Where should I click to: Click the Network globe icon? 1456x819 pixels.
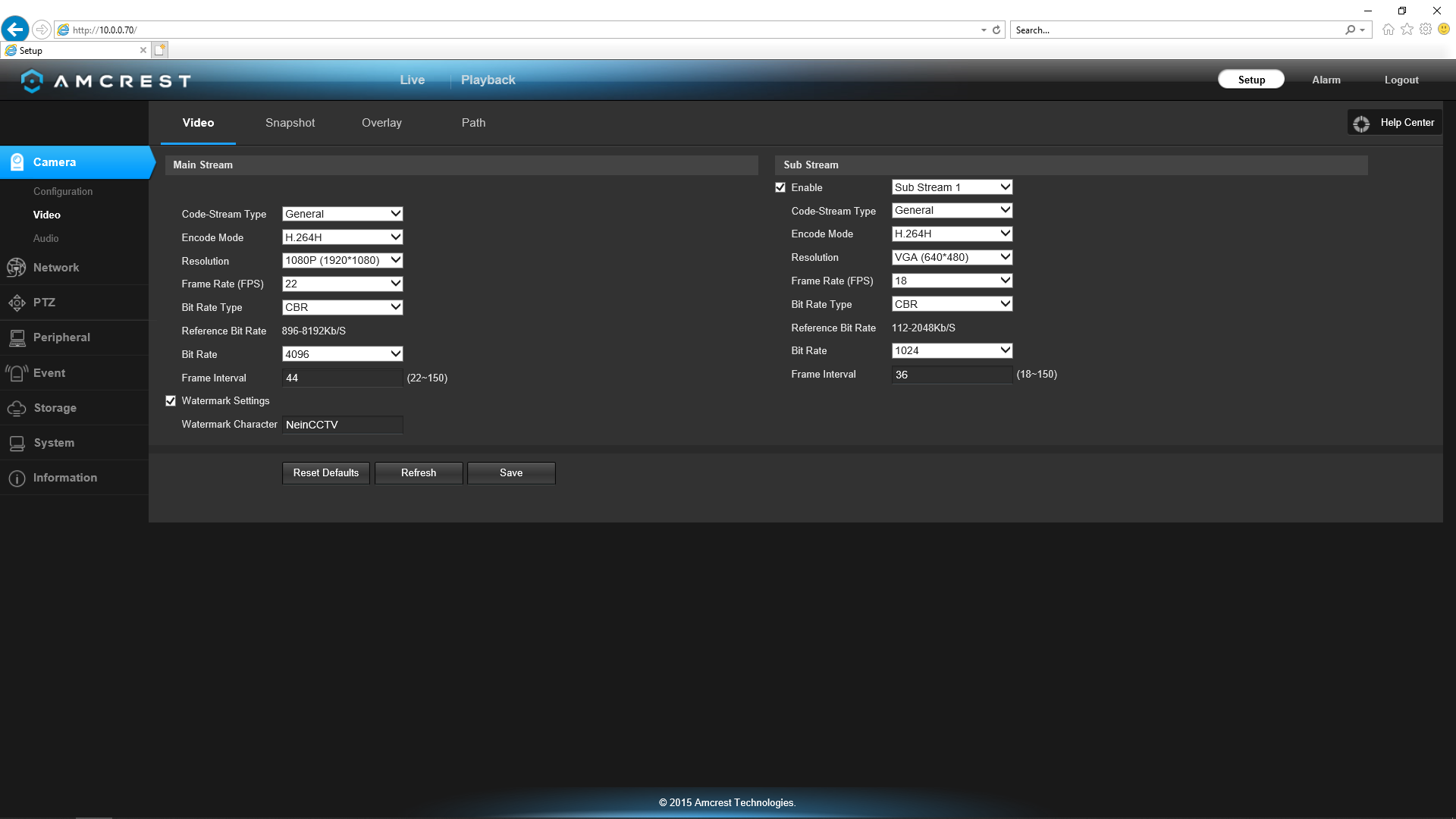click(16, 268)
